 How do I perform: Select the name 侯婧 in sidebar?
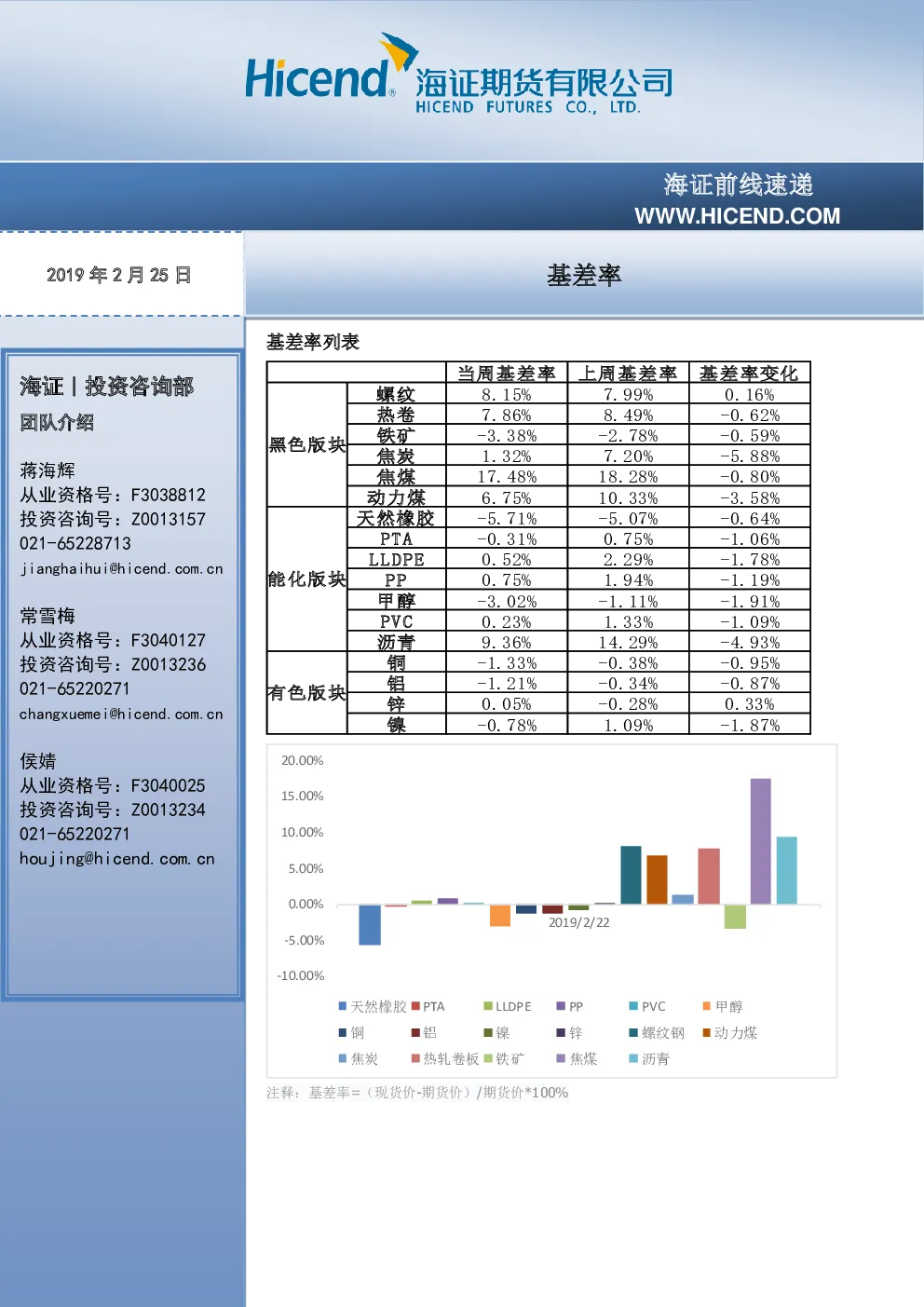38,761
